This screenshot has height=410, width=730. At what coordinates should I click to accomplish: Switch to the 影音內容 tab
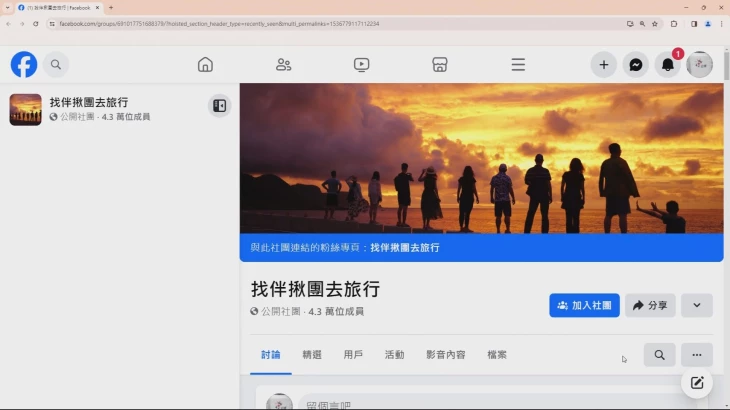click(x=446, y=355)
